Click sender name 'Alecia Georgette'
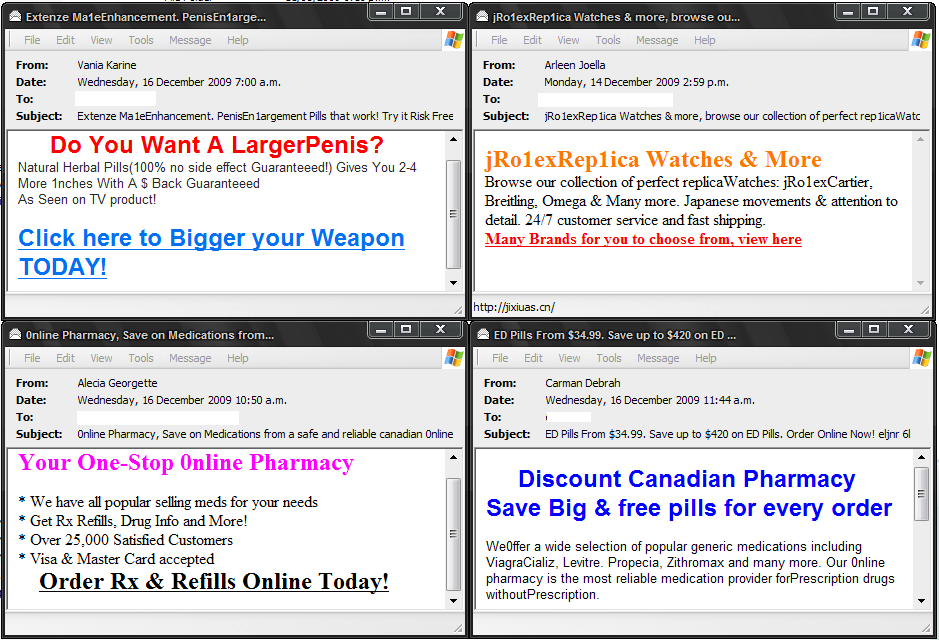939x640 pixels. point(117,383)
